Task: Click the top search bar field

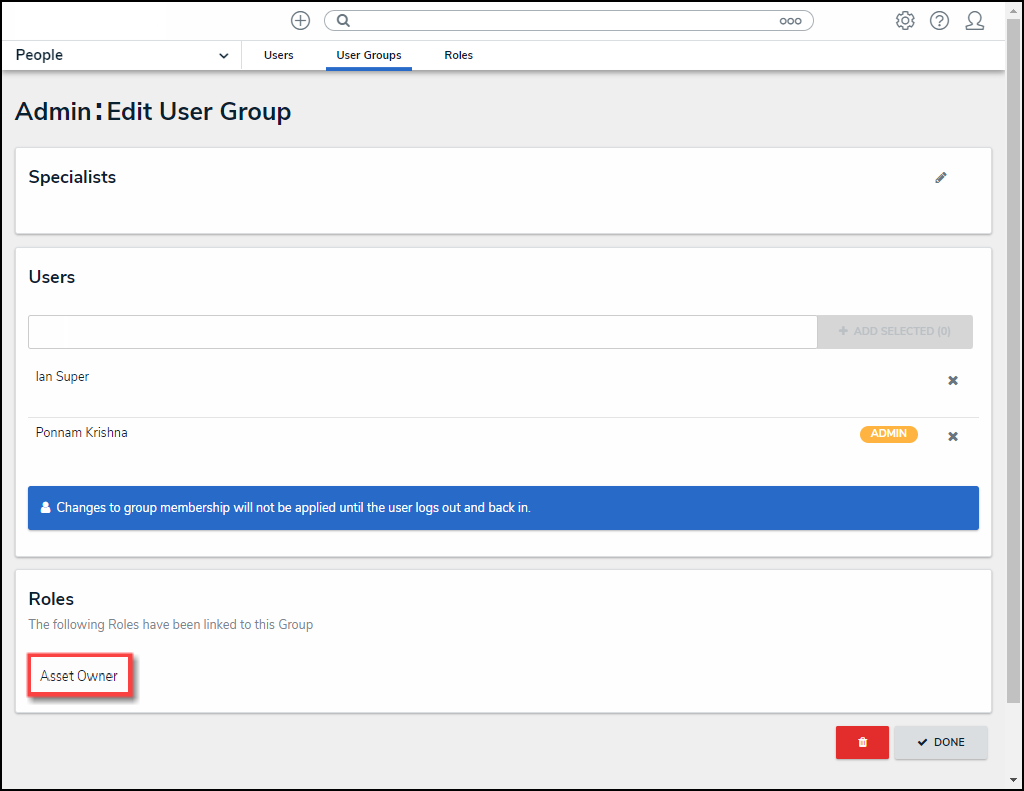Action: coord(560,21)
